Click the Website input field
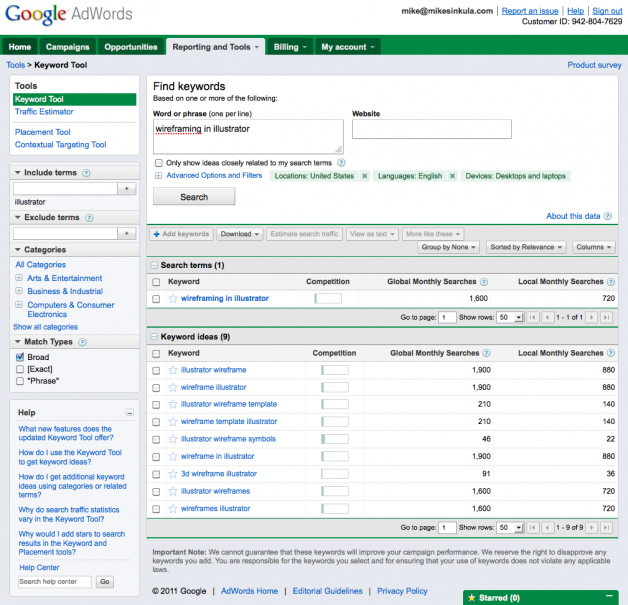The height and width of the screenshot is (605, 628). 432,129
